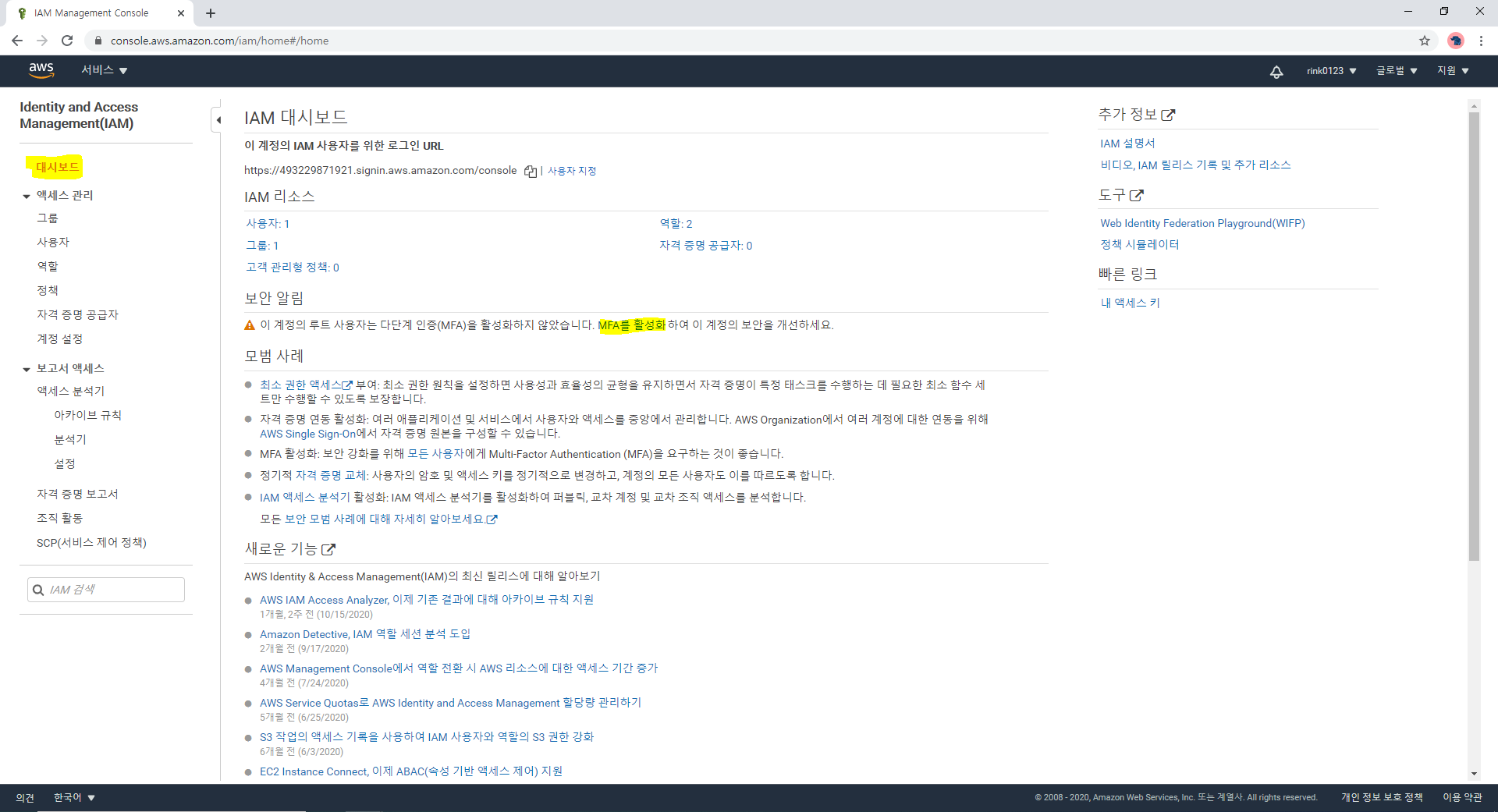Click the AWS logo home icon
Screen dimensions: 1498x812
(41, 70)
